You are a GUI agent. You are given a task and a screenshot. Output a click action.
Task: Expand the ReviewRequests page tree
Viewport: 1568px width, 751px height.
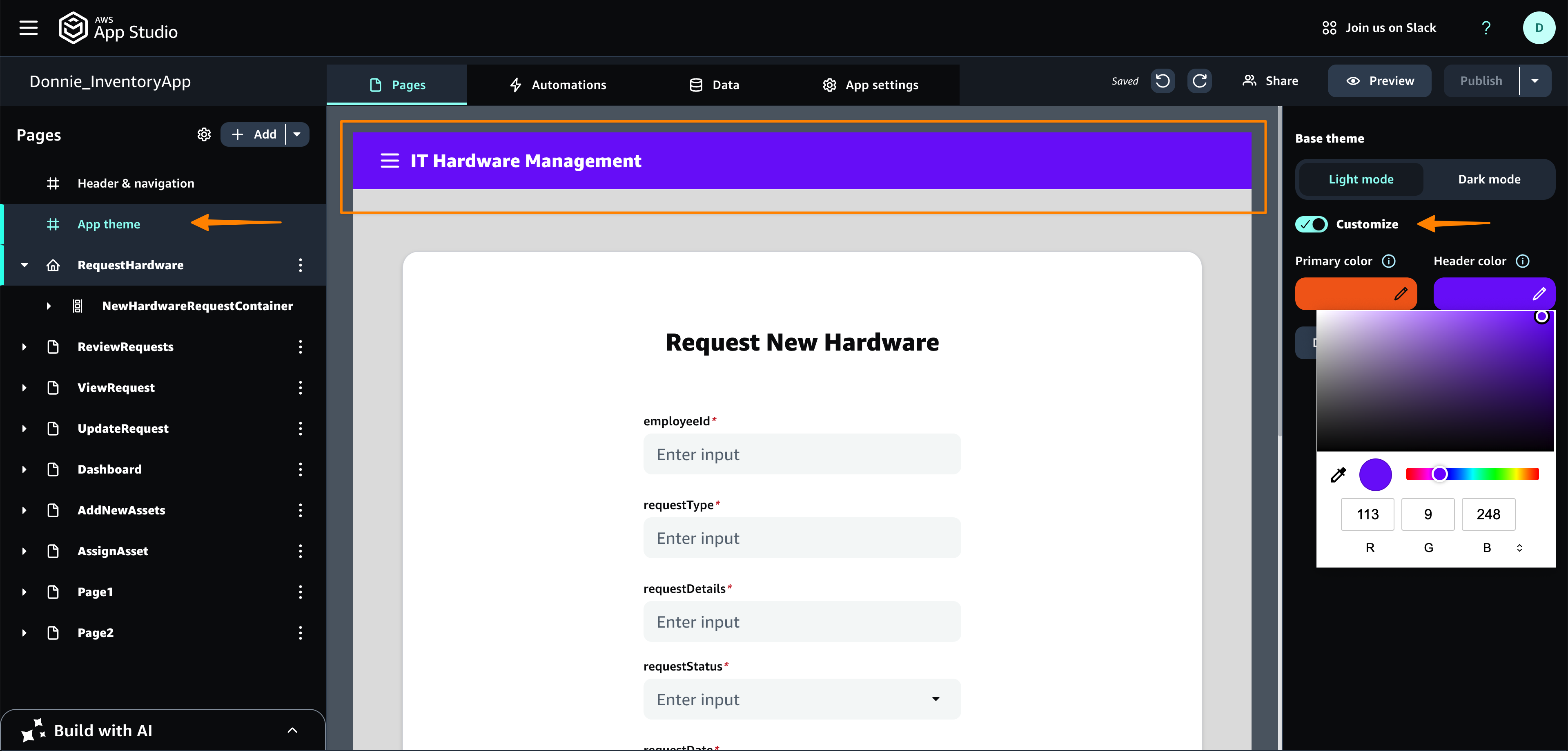click(x=24, y=347)
